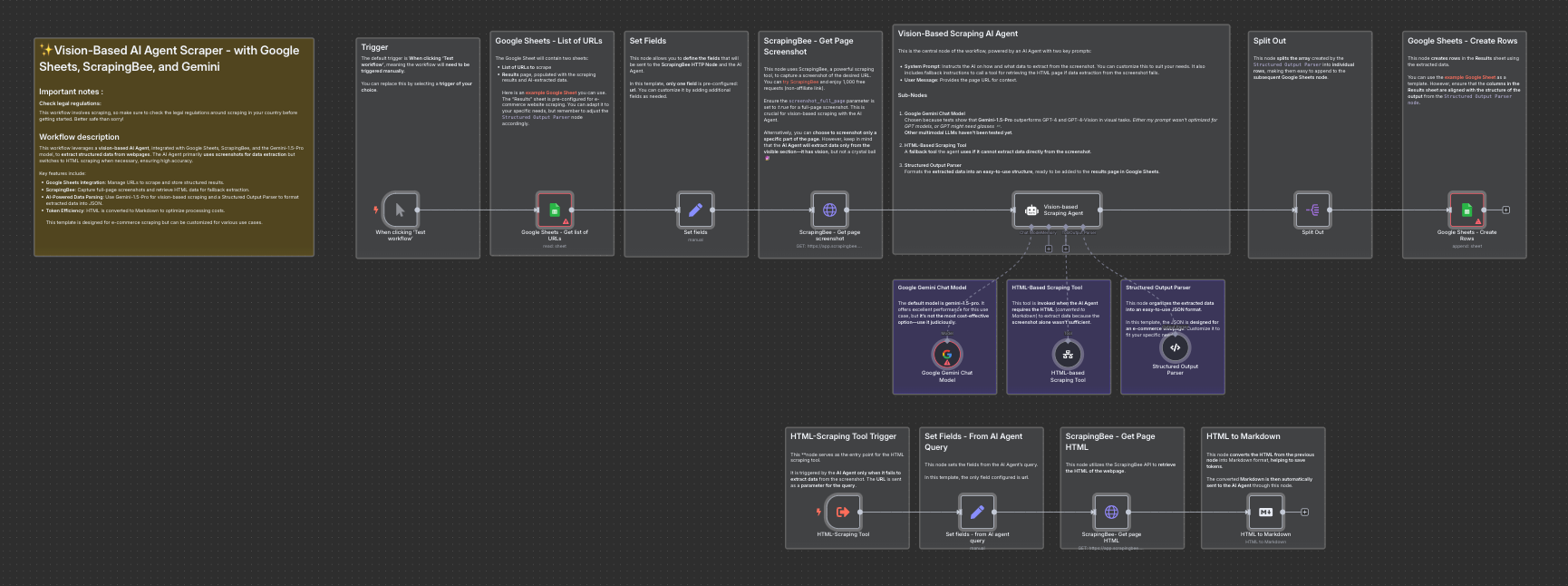The height and width of the screenshot is (586, 1568).
Task: Select the ScrapingBee Get page HTML globe node
Action: tap(1111, 512)
